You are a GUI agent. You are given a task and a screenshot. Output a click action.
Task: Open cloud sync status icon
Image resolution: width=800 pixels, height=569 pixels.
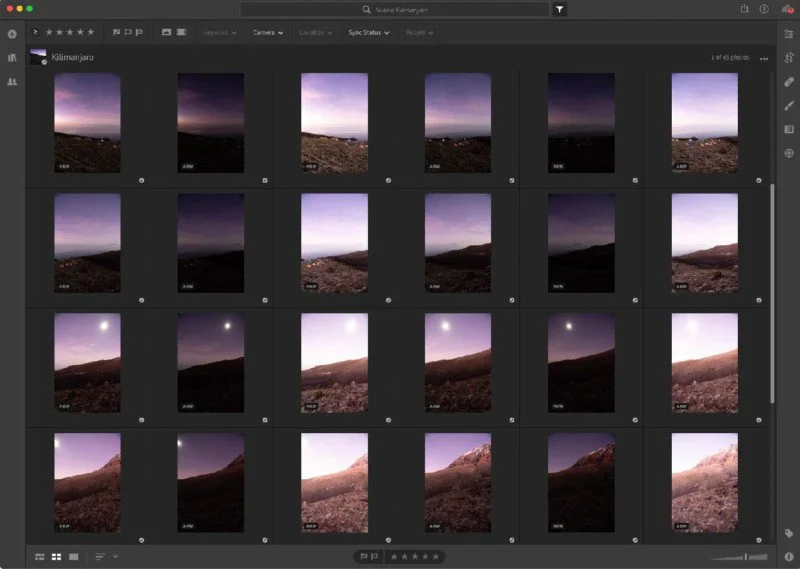click(x=787, y=9)
